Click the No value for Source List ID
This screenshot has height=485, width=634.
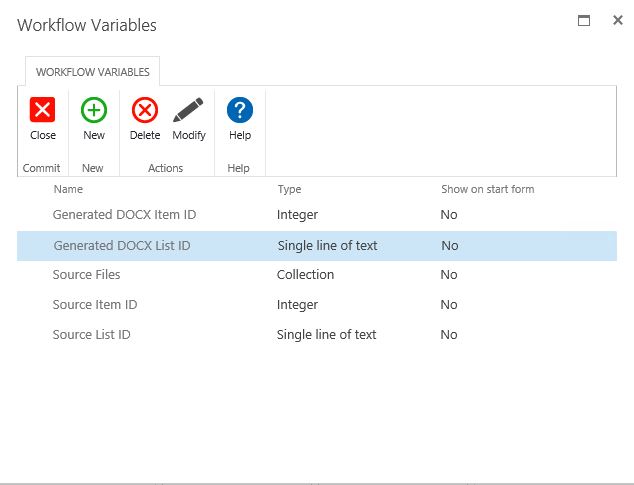(x=449, y=334)
